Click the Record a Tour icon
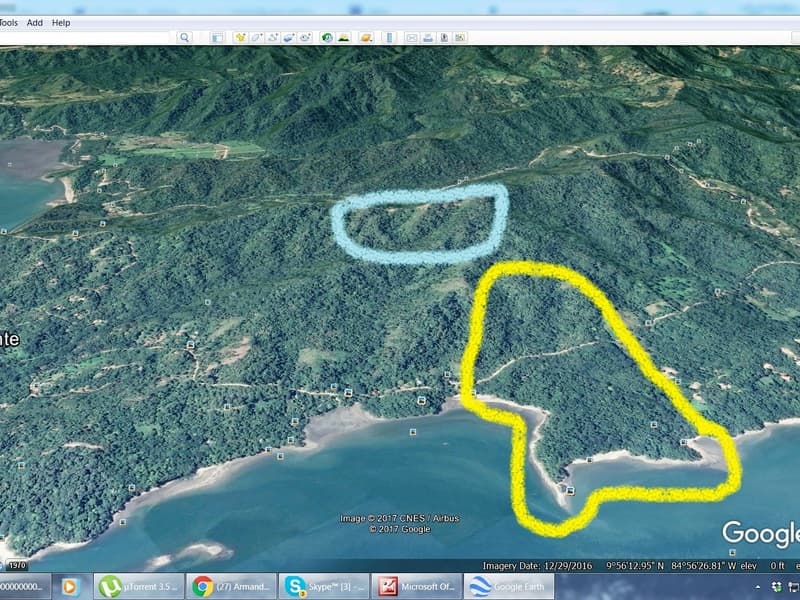 [x=304, y=37]
